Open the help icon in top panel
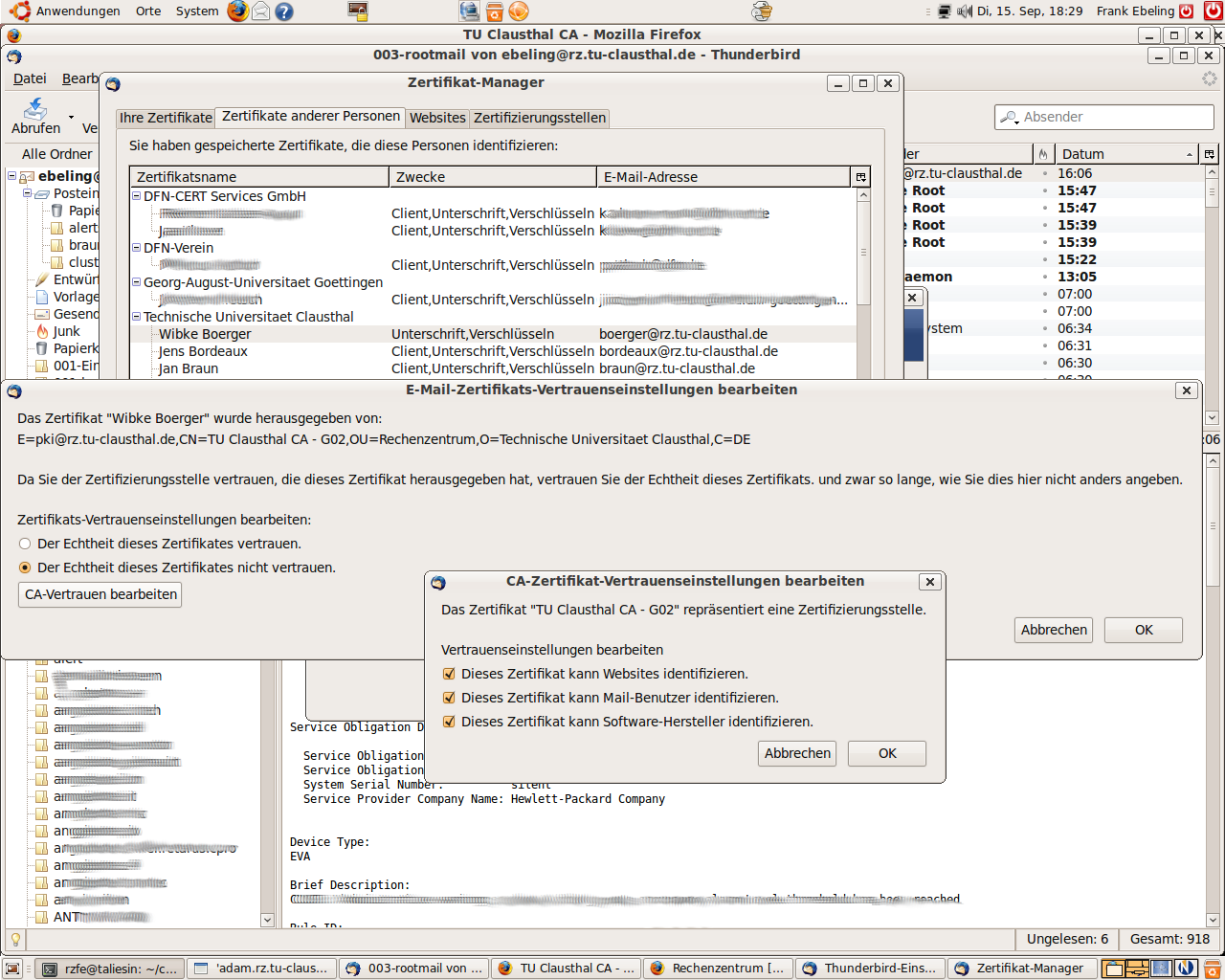 click(x=283, y=11)
